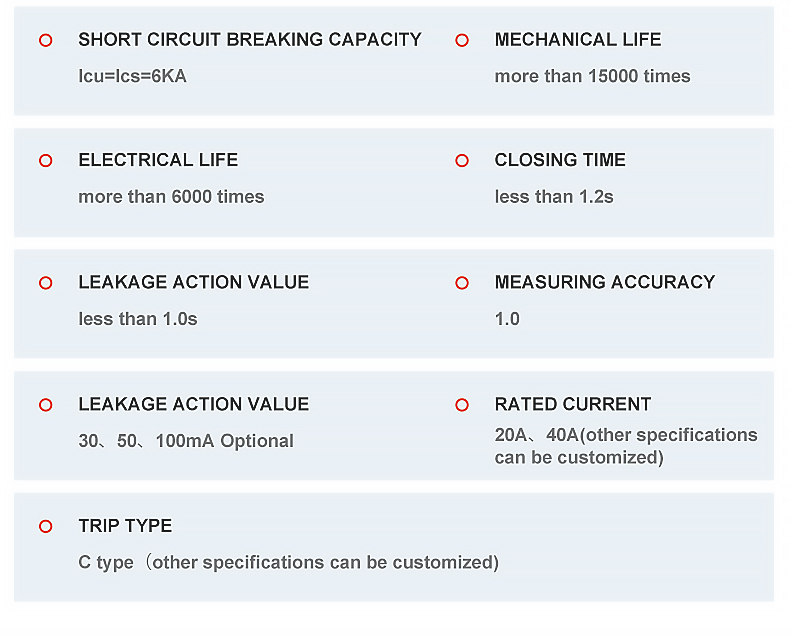
Task: Click the red circle beside Electrical Life
Action: click(x=45, y=161)
